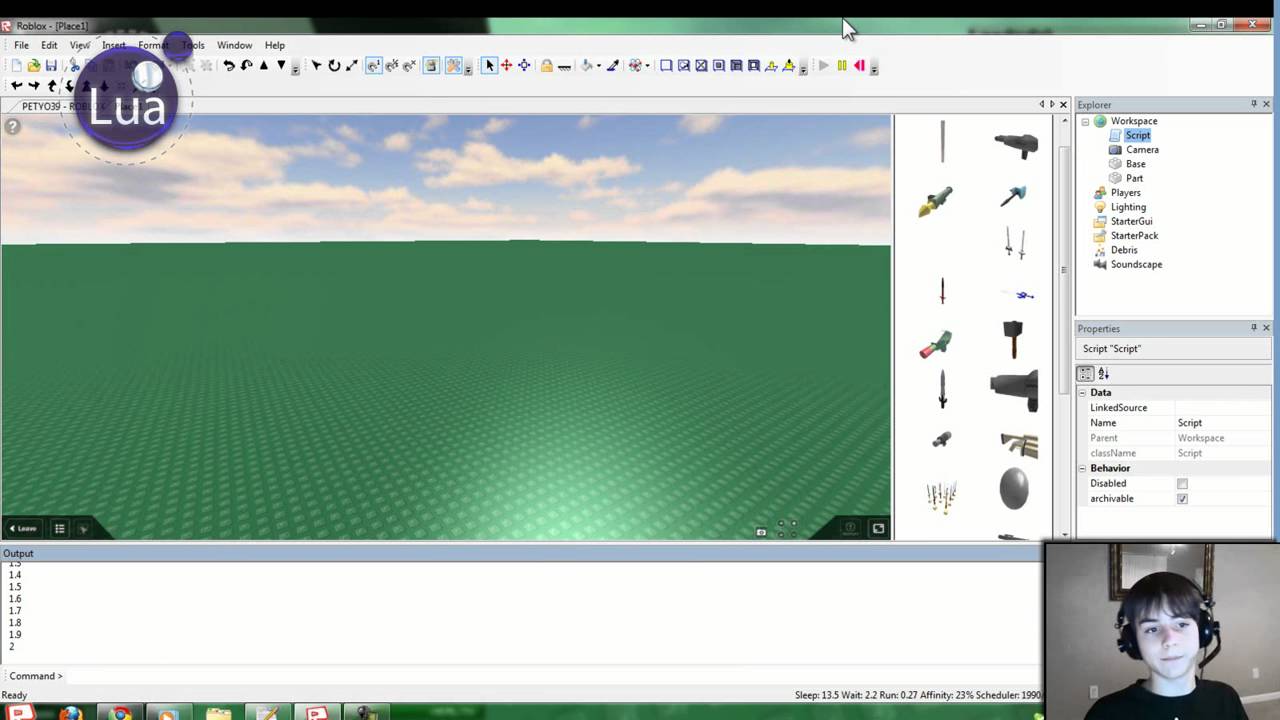Image resolution: width=1280 pixels, height=720 pixels.
Task: Pin the Explorer panel
Action: coord(1253,104)
